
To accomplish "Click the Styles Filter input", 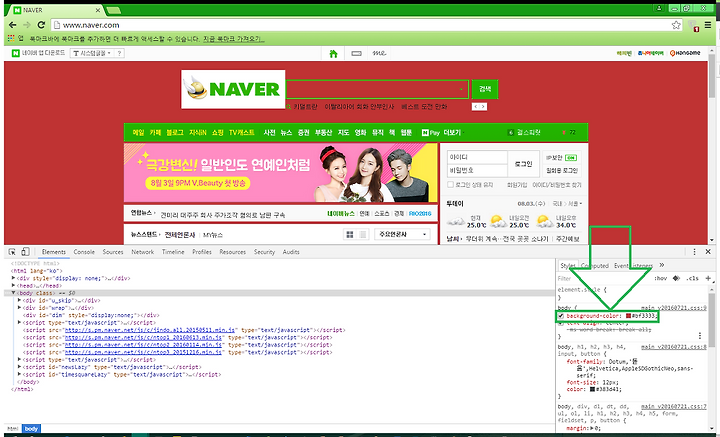I will point(603,279).
